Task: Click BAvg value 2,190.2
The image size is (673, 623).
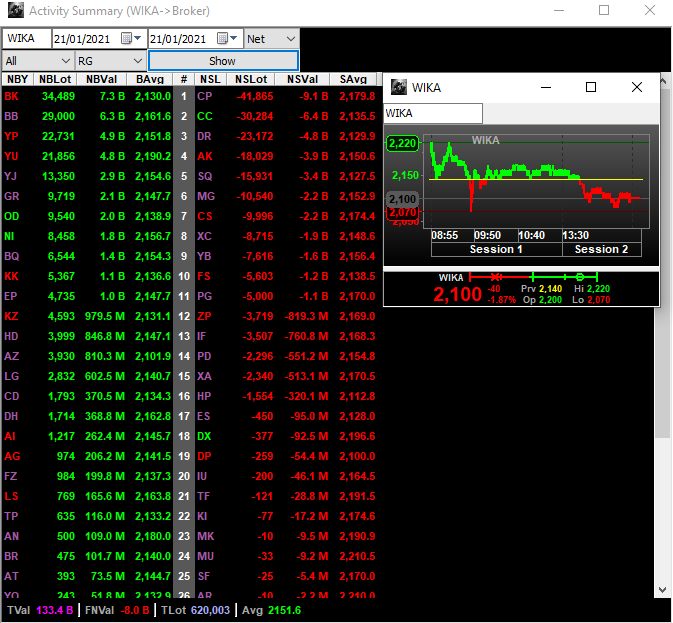Action: click(x=153, y=156)
